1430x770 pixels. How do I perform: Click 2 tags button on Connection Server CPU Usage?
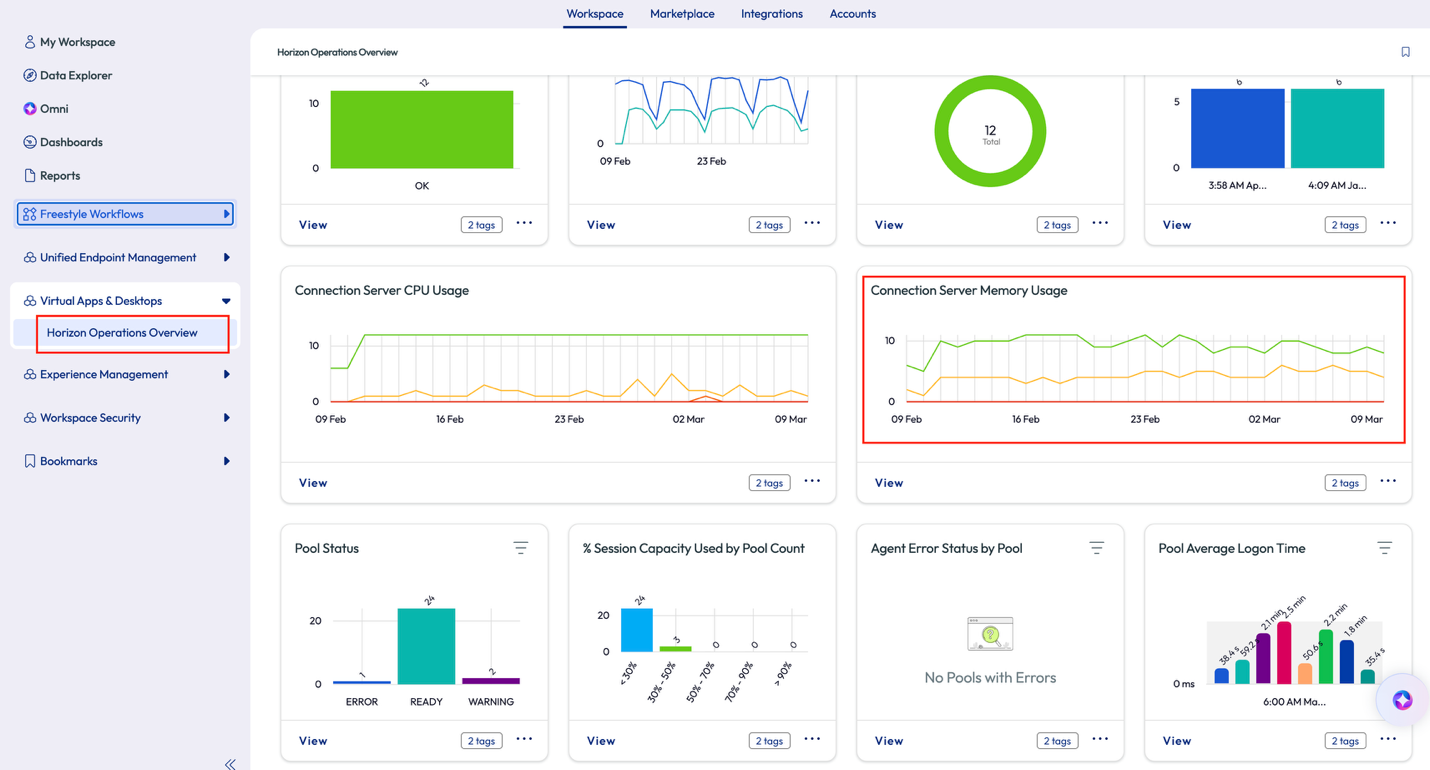tap(769, 483)
